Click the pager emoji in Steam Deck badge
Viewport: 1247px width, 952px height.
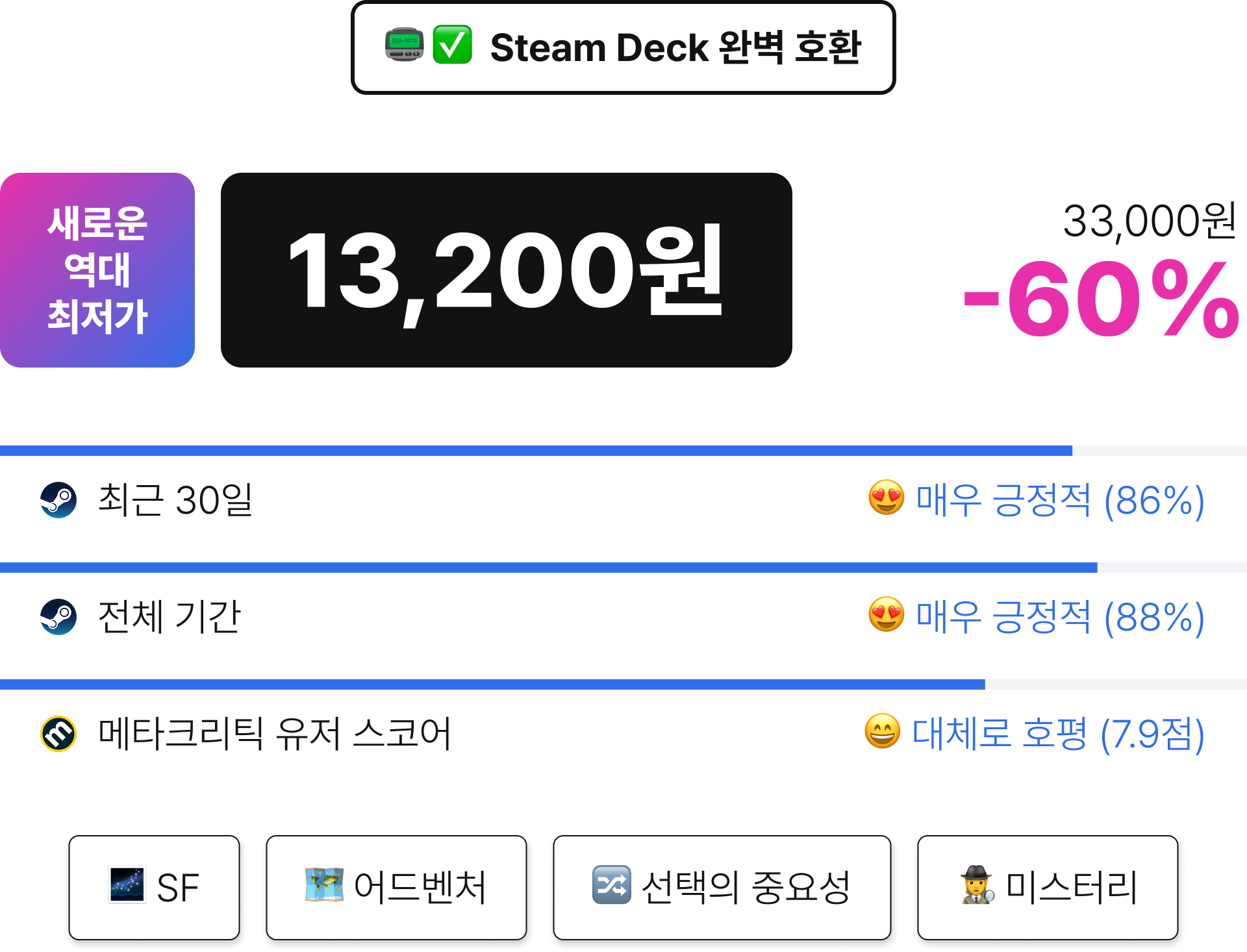coord(404,45)
